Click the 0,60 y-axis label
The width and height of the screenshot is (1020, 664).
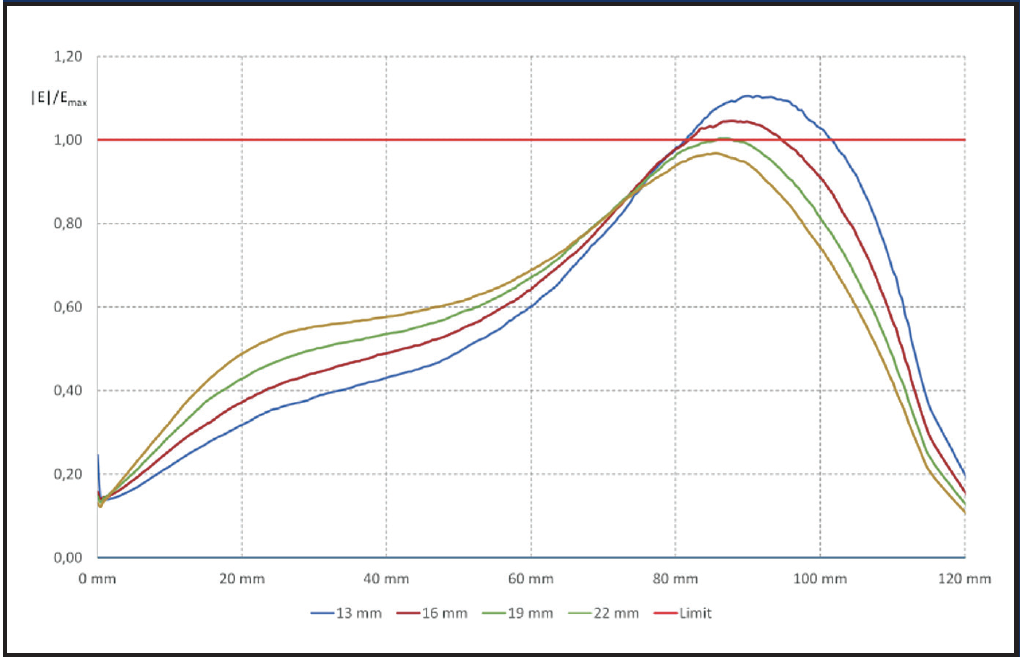[68, 307]
